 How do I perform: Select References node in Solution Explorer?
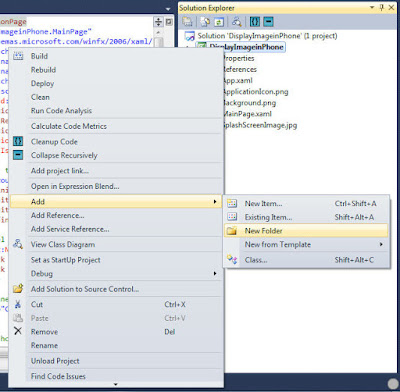tap(240, 69)
